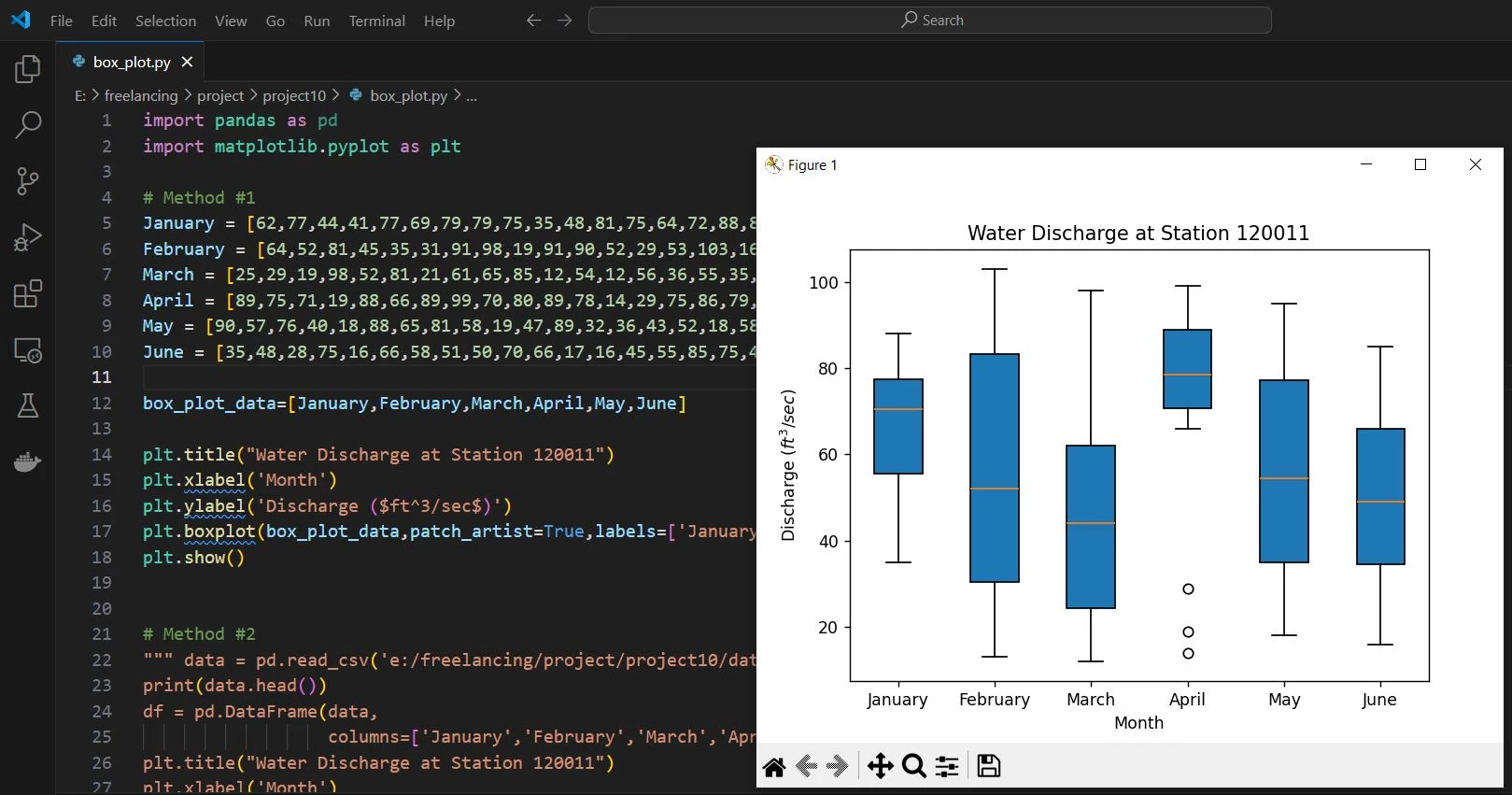Image resolution: width=1512 pixels, height=795 pixels.
Task: Reset plot view with Home icon
Action: pos(774,767)
